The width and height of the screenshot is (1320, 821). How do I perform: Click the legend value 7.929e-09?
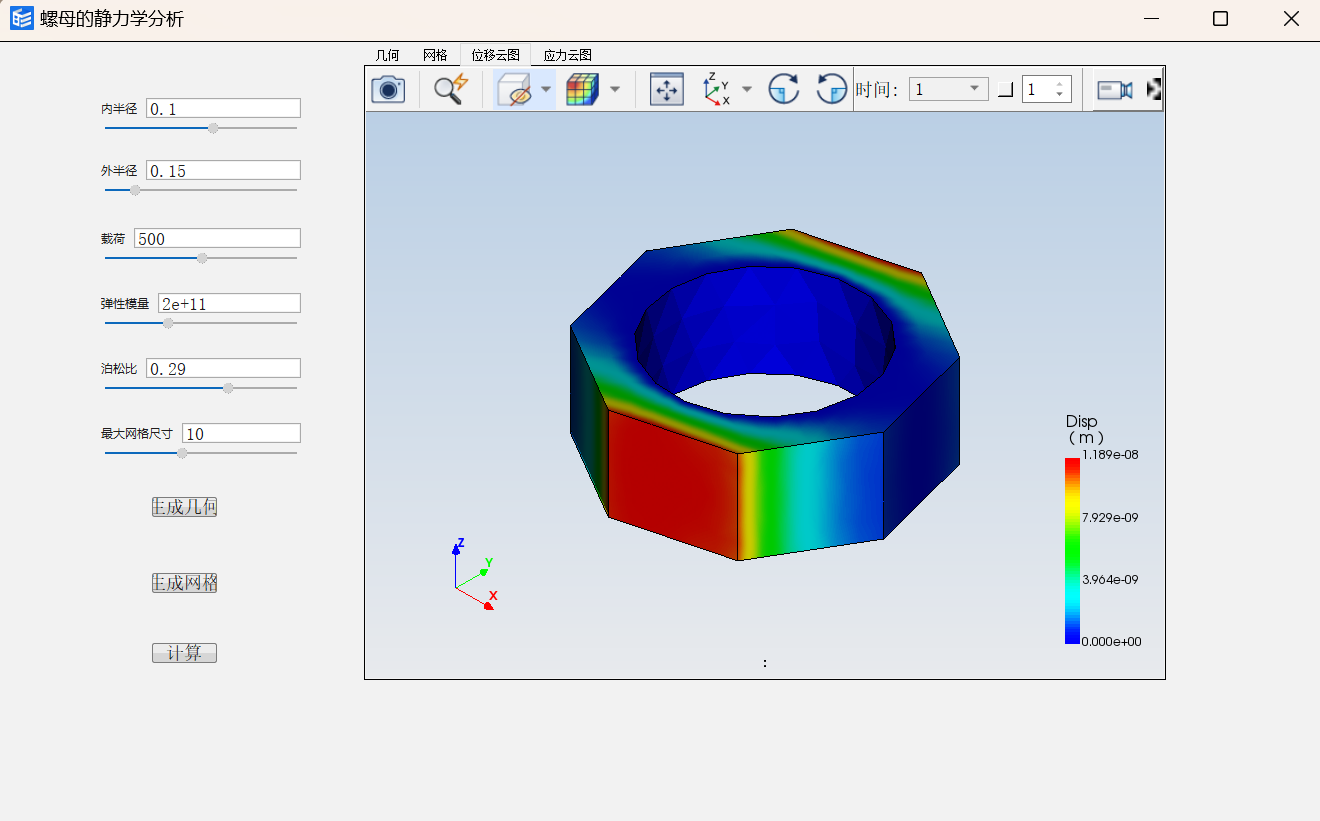1110,517
